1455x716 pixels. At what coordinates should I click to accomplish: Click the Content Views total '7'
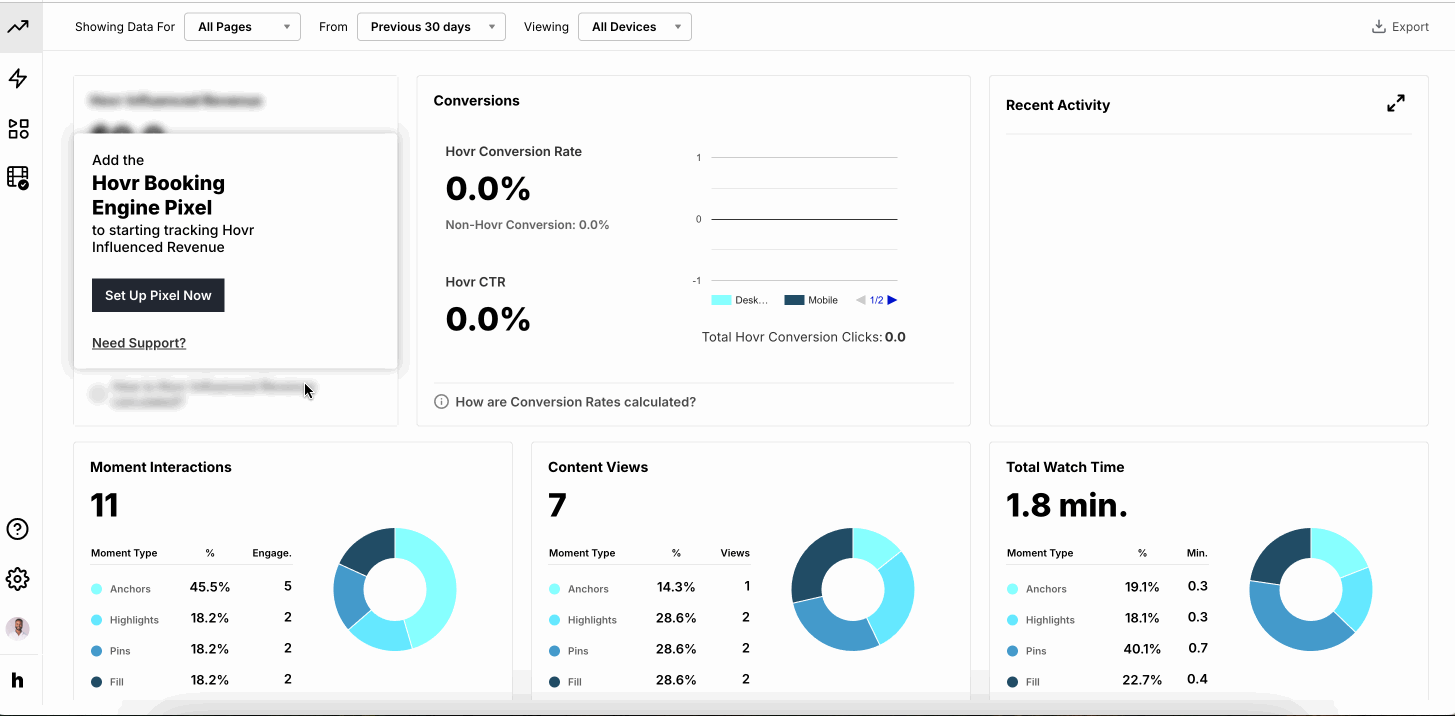pyautogui.click(x=557, y=505)
